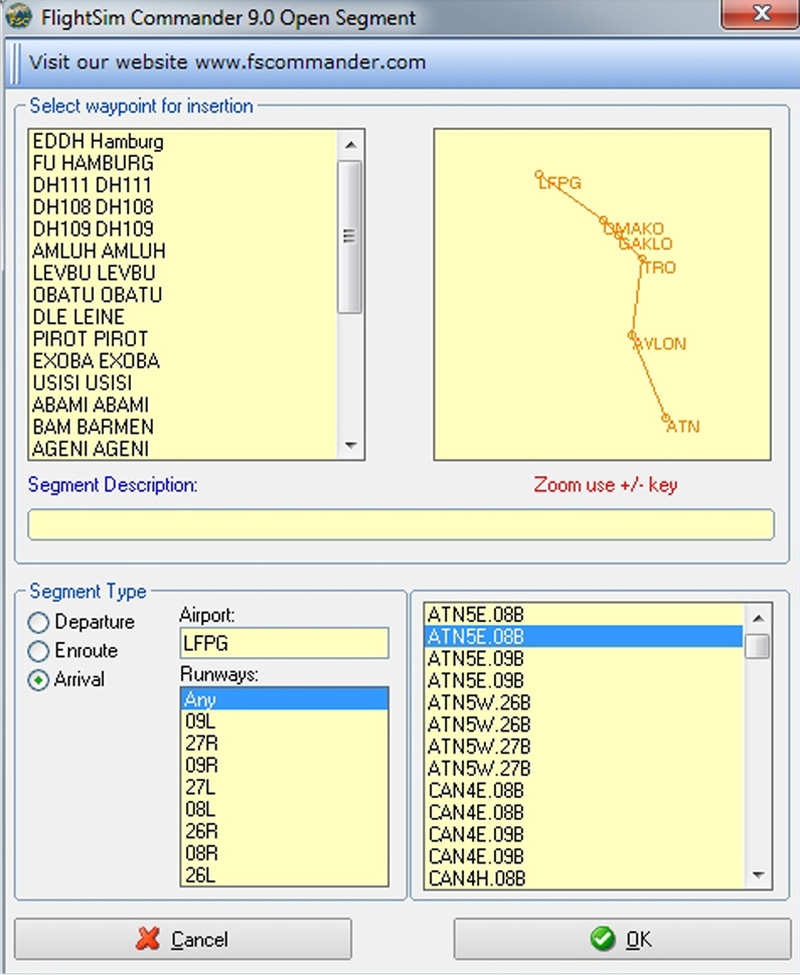The image size is (800, 975).
Task: Select runway 26R
Action: point(284,831)
